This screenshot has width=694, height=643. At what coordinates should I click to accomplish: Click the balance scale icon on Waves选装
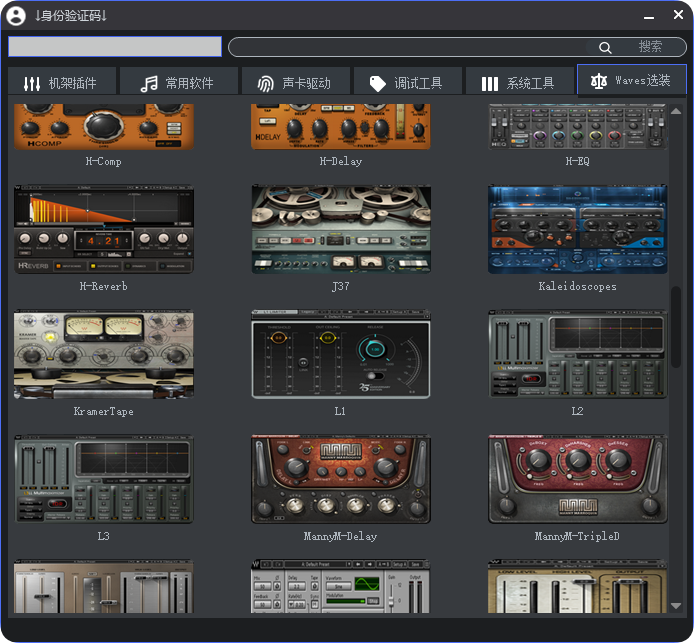coord(598,81)
